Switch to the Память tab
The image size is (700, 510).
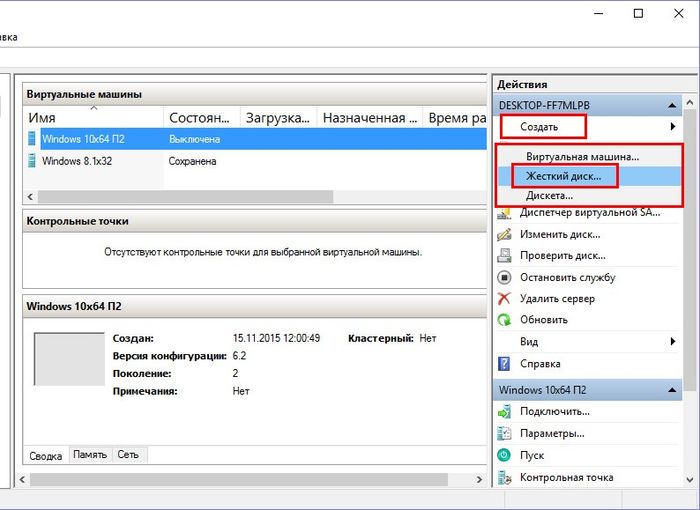pyautogui.click(x=89, y=454)
